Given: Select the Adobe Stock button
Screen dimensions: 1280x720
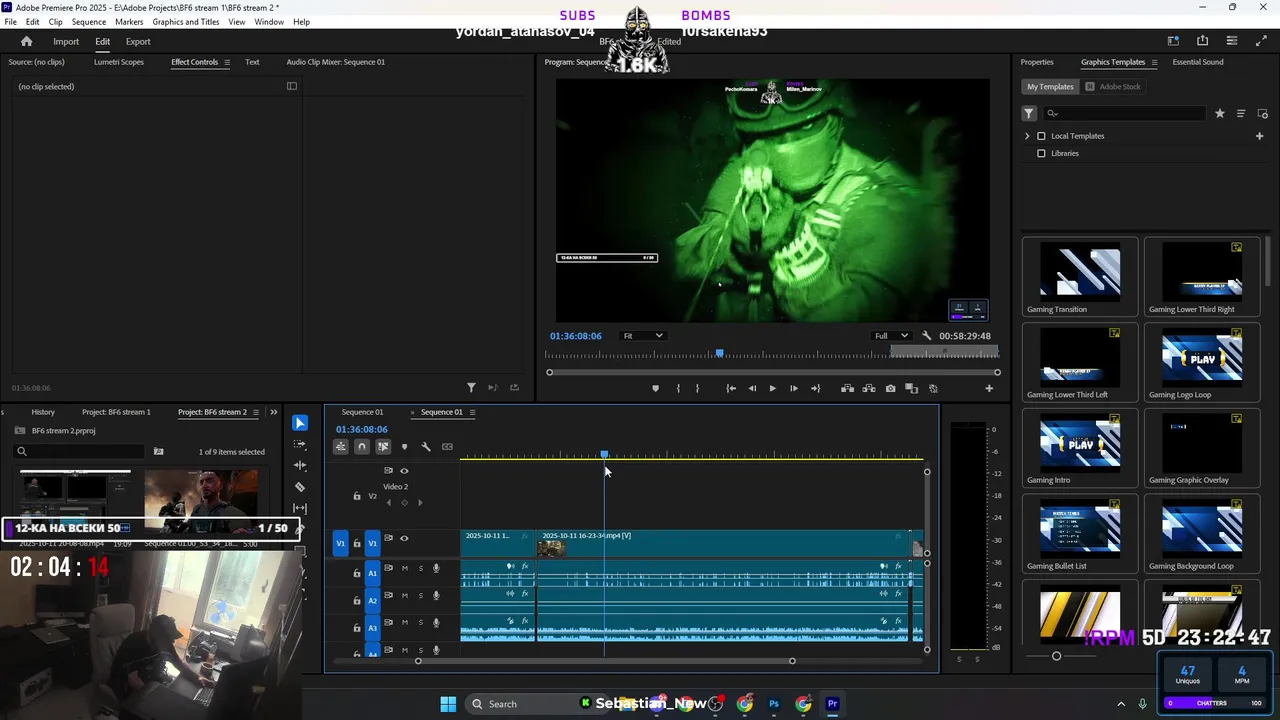Looking at the screenshot, I should tap(1113, 87).
